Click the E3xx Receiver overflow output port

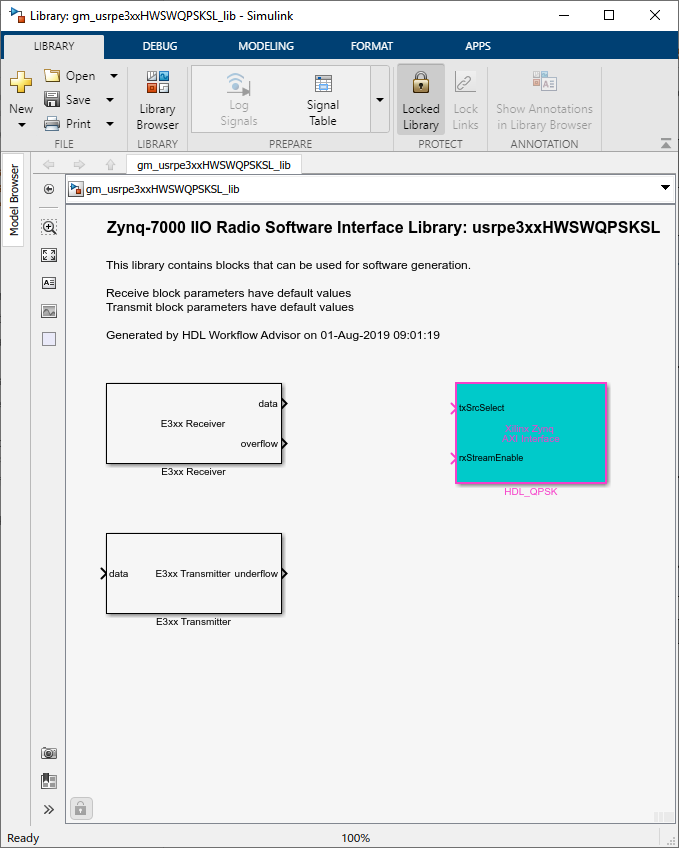tap(284, 443)
